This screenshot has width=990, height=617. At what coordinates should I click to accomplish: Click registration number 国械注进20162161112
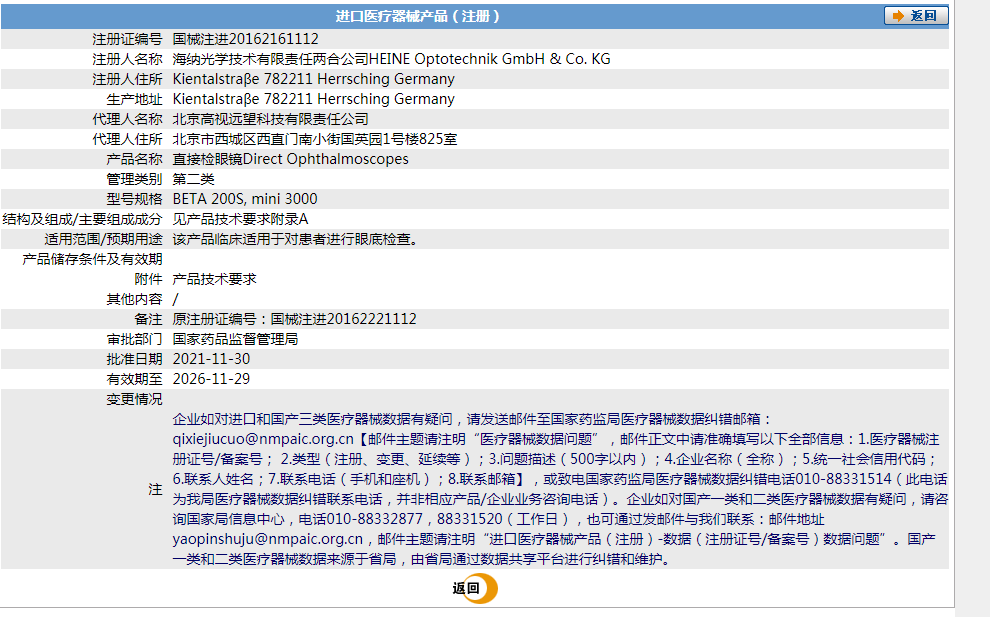(x=246, y=39)
